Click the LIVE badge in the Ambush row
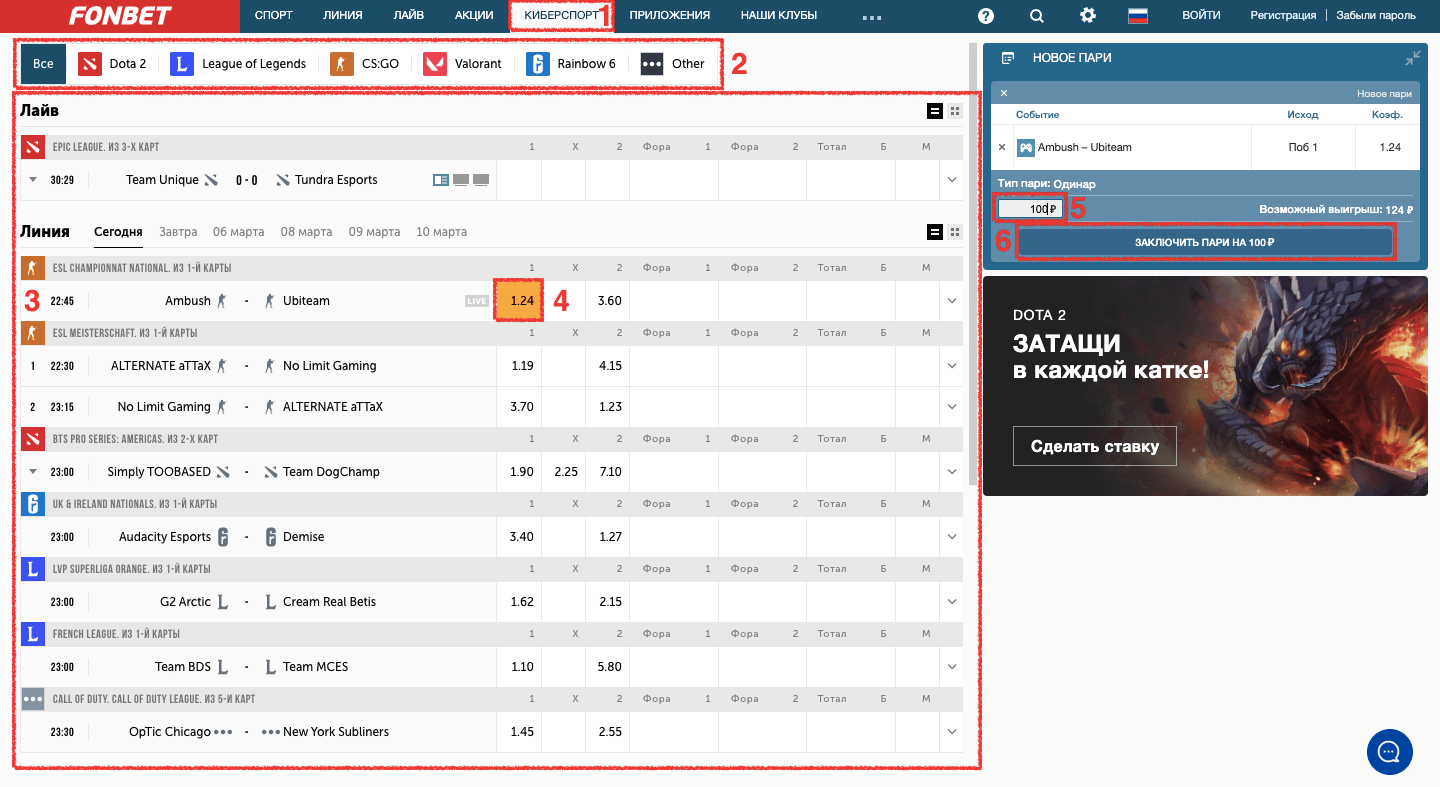The image size is (1440, 787). pyautogui.click(x=477, y=301)
